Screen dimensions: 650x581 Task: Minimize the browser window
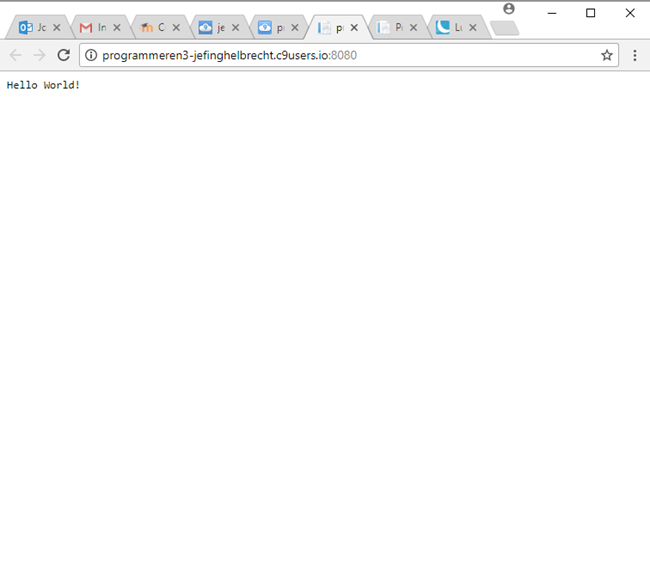coord(552,13)
